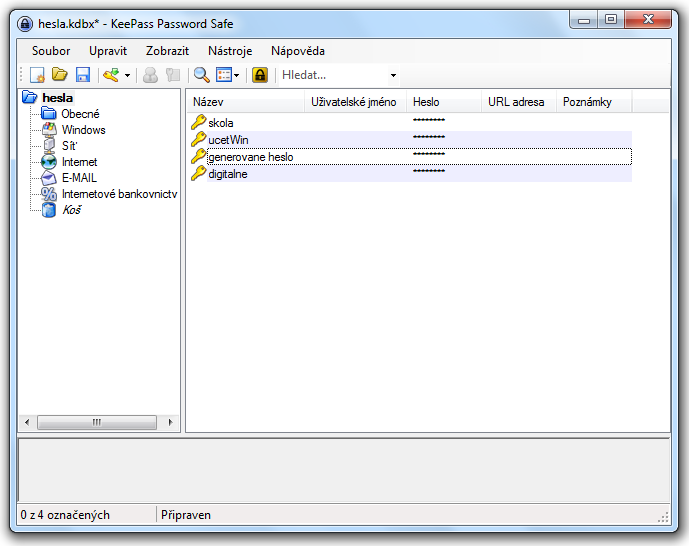Screen dimensions: 689x546
Task: Open the Hledat search history dropdown
Action: [393, 76]
